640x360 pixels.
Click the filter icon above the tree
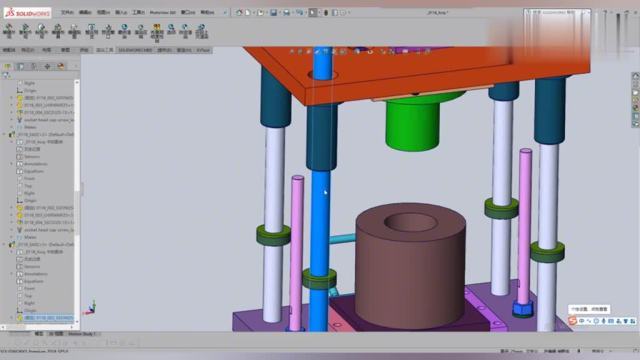(6, 76)
